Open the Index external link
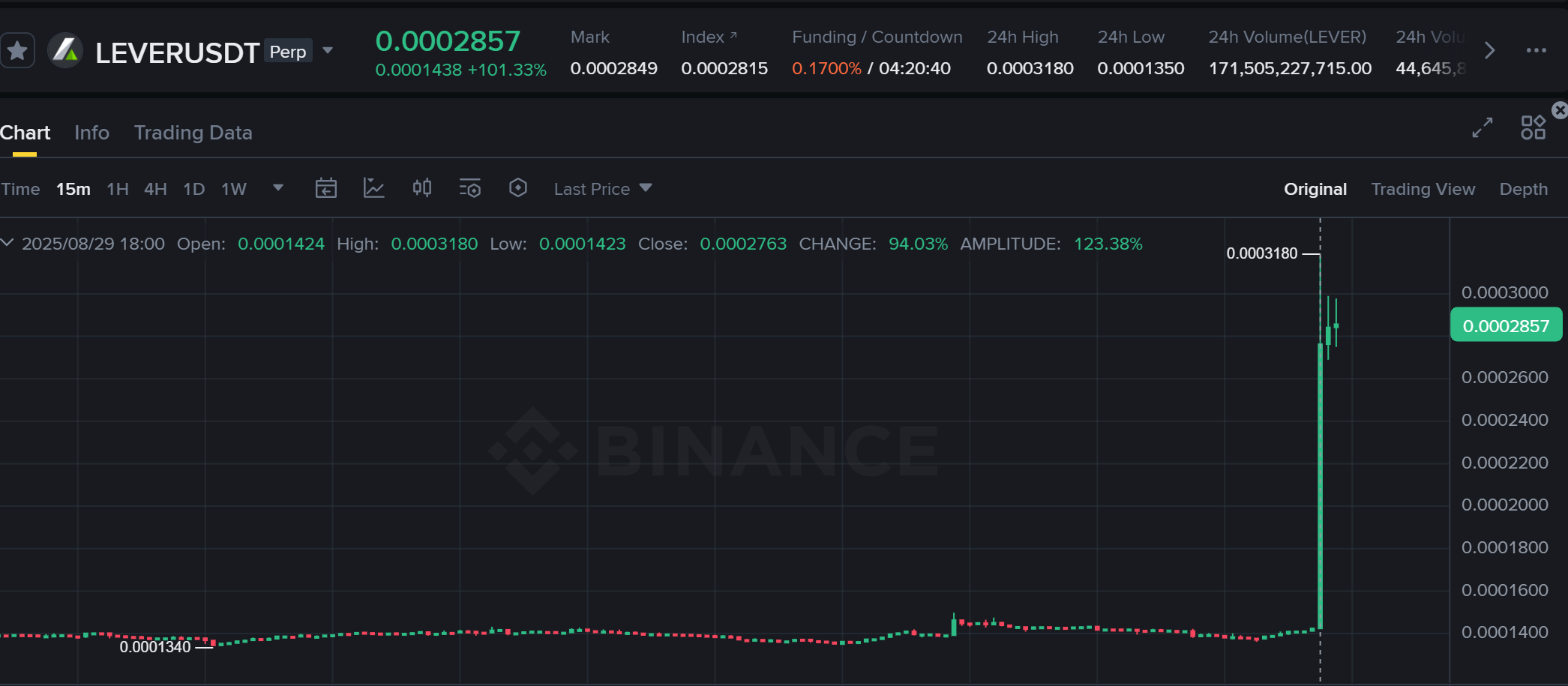1568x686 pixels. click(733, 36)
